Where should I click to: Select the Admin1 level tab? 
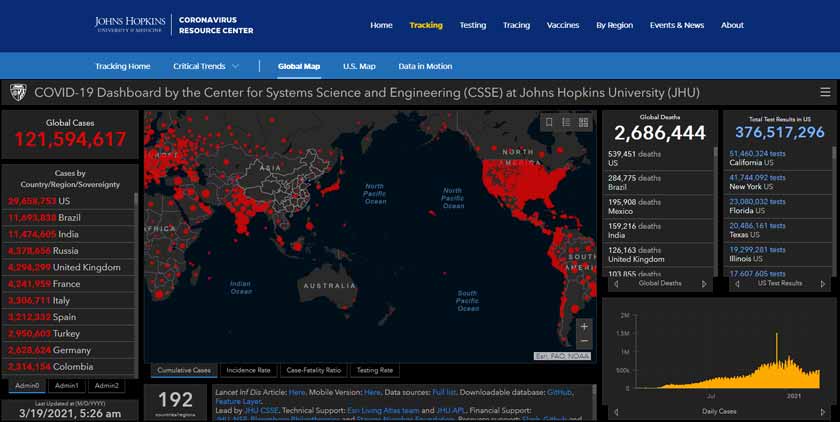click(66, 386)
